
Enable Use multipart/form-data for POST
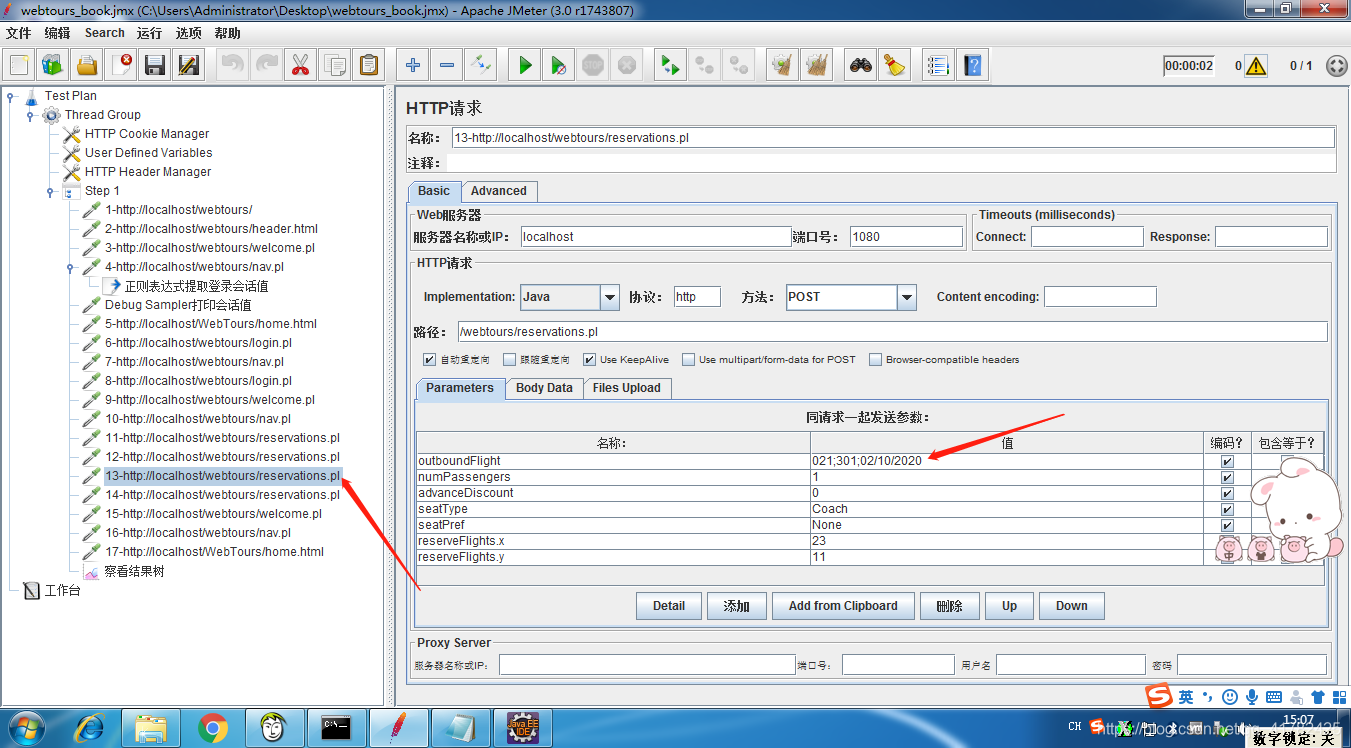[688, 360]
